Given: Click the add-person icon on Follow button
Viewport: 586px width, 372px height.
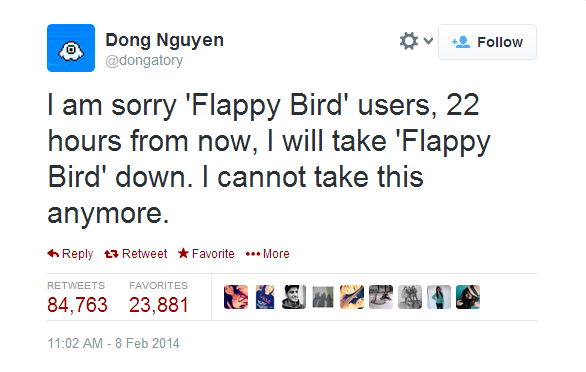Looking at the screenshot, I should [461, 42].
